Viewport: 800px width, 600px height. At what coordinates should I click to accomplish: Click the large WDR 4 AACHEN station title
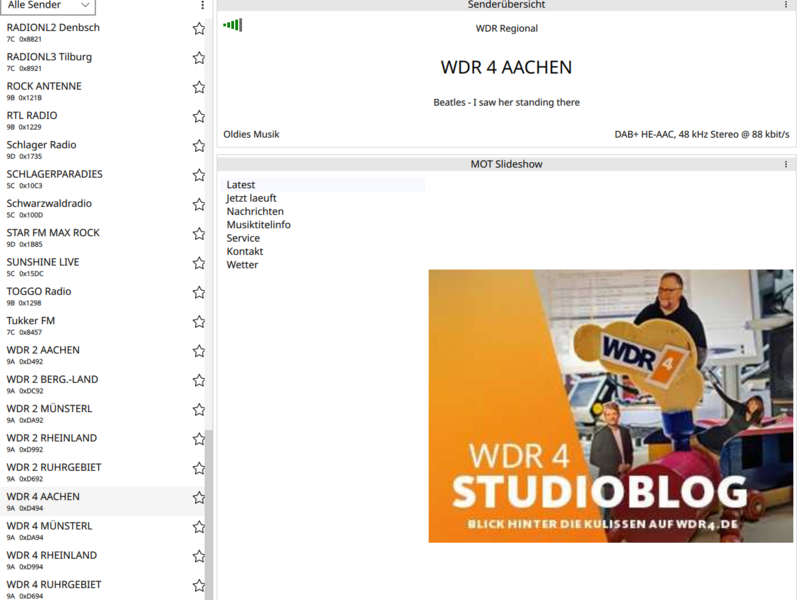[506, 67]
